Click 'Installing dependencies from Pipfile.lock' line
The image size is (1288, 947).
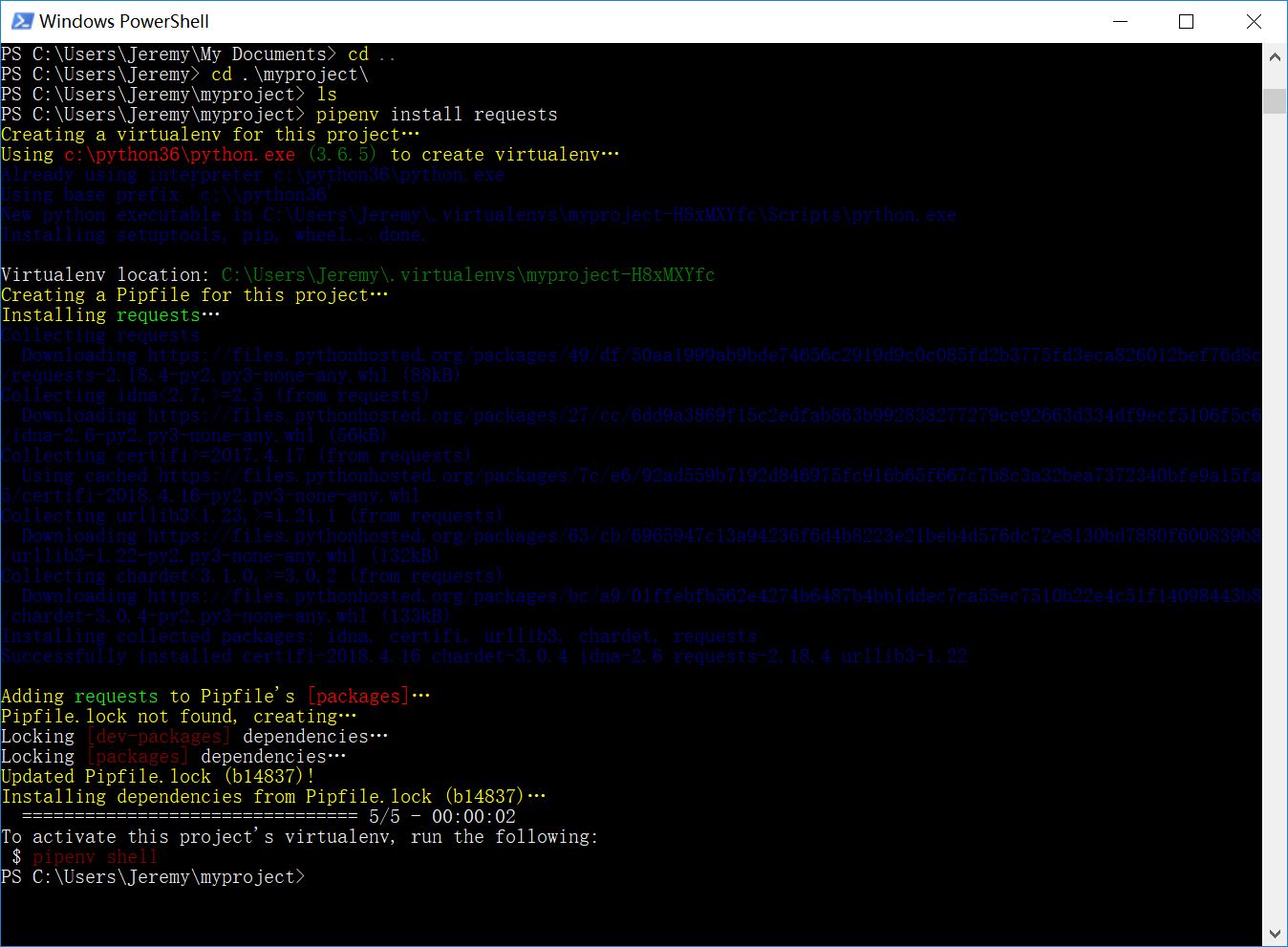tap(273, 797)
